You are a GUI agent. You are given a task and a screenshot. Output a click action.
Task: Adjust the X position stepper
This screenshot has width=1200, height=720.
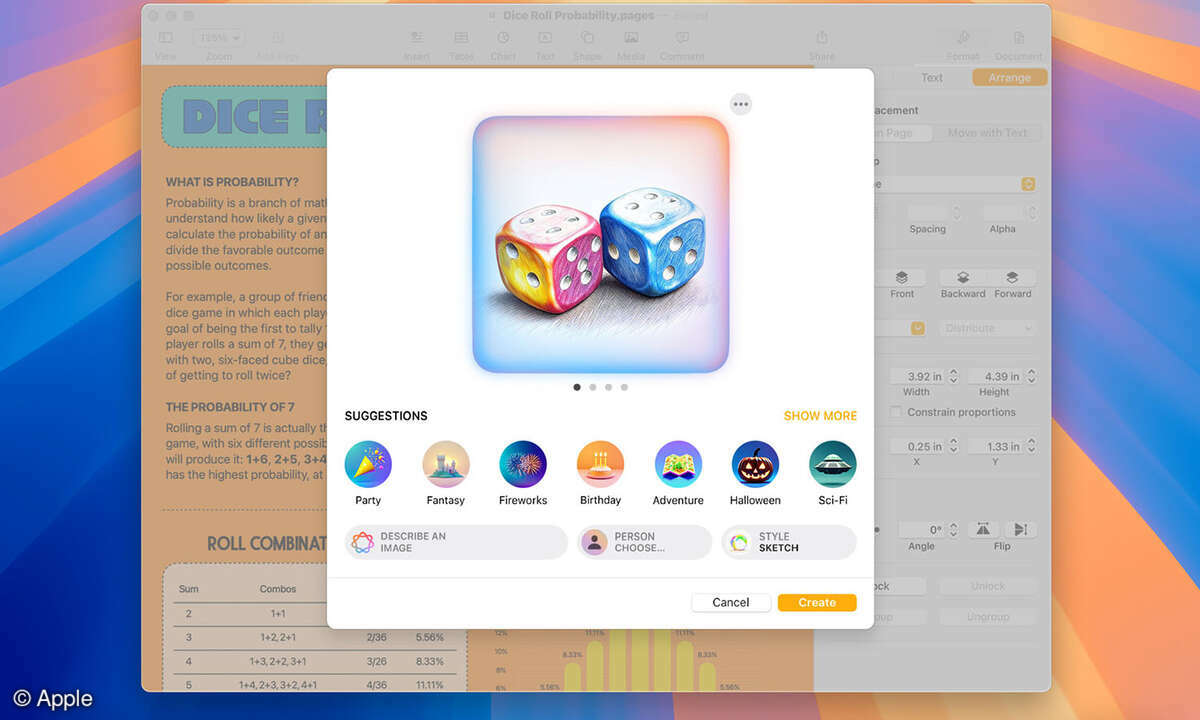[953, 447]
